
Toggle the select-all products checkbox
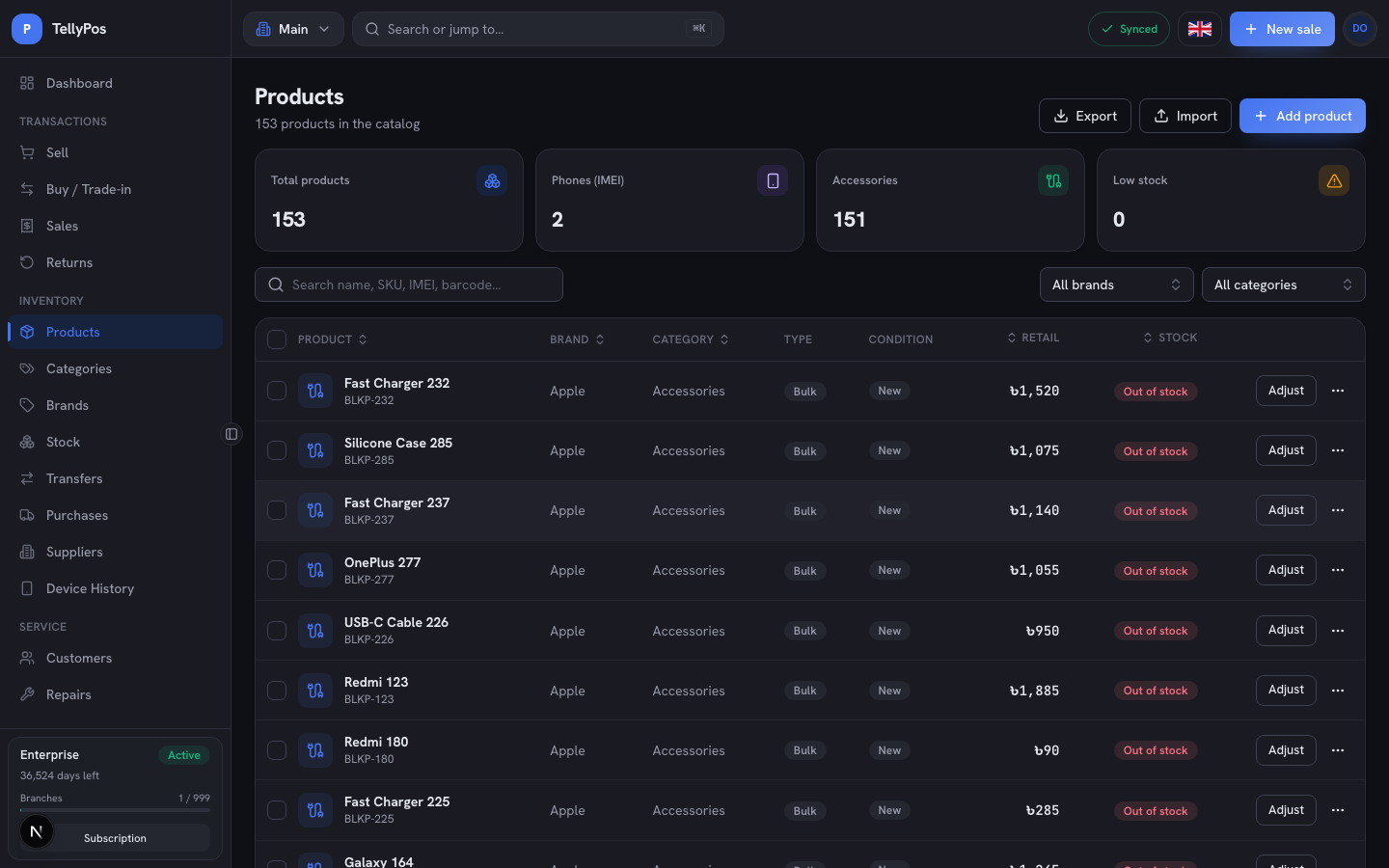point(277,339)
